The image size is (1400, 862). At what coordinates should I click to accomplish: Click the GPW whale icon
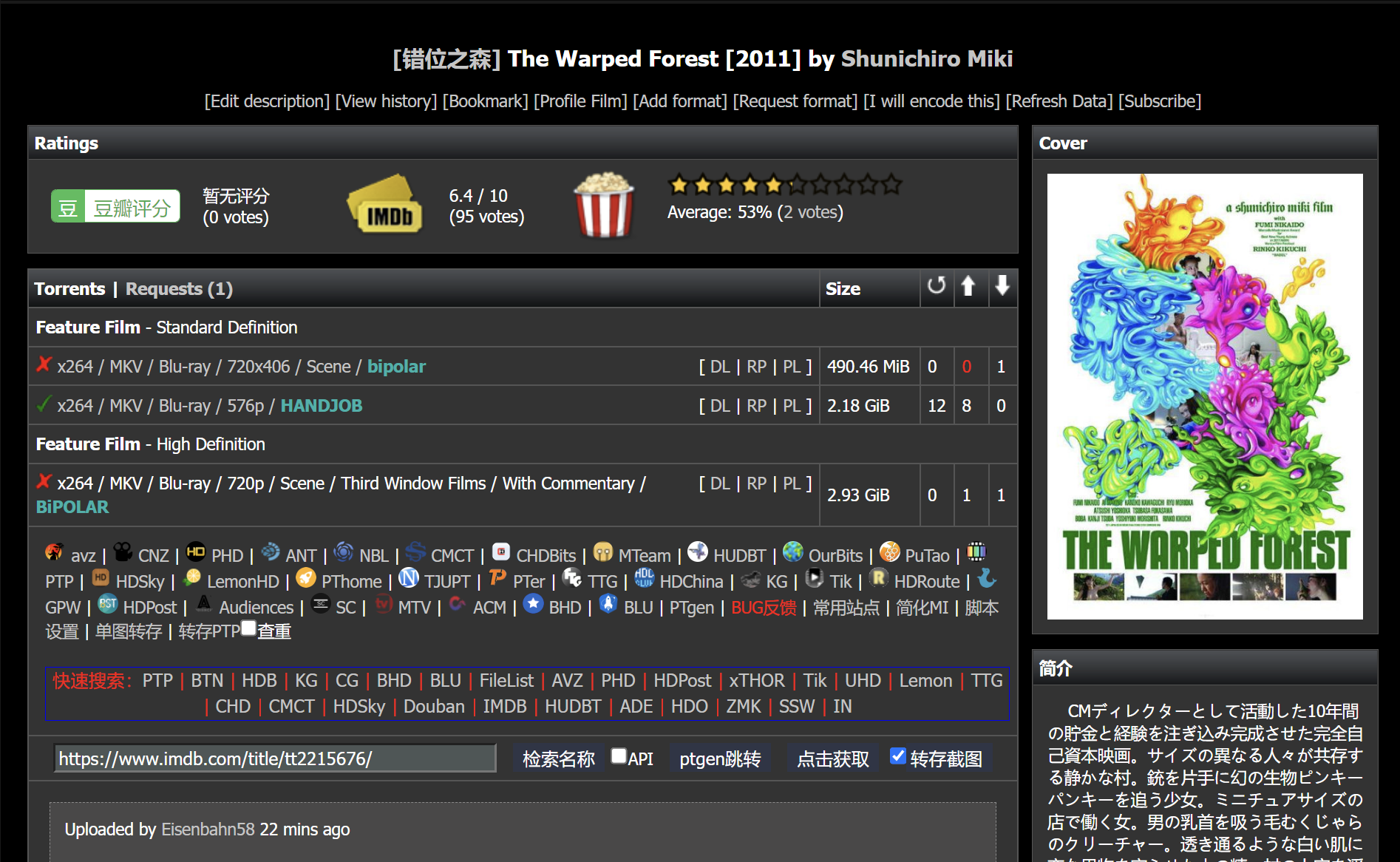[x=987, y=577]
